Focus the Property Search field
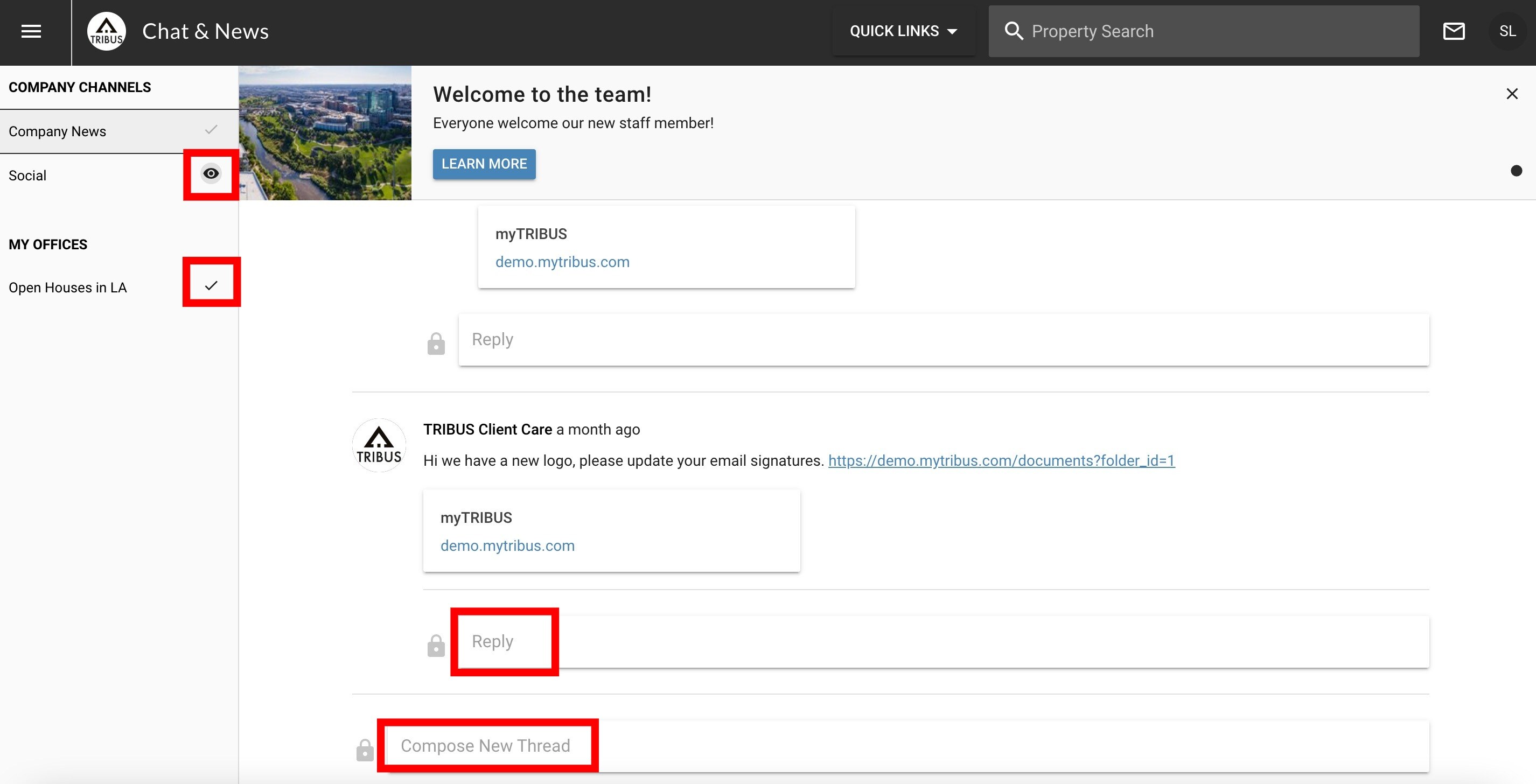Screen dimensions: 1536x784 (x=1204, y=31)
